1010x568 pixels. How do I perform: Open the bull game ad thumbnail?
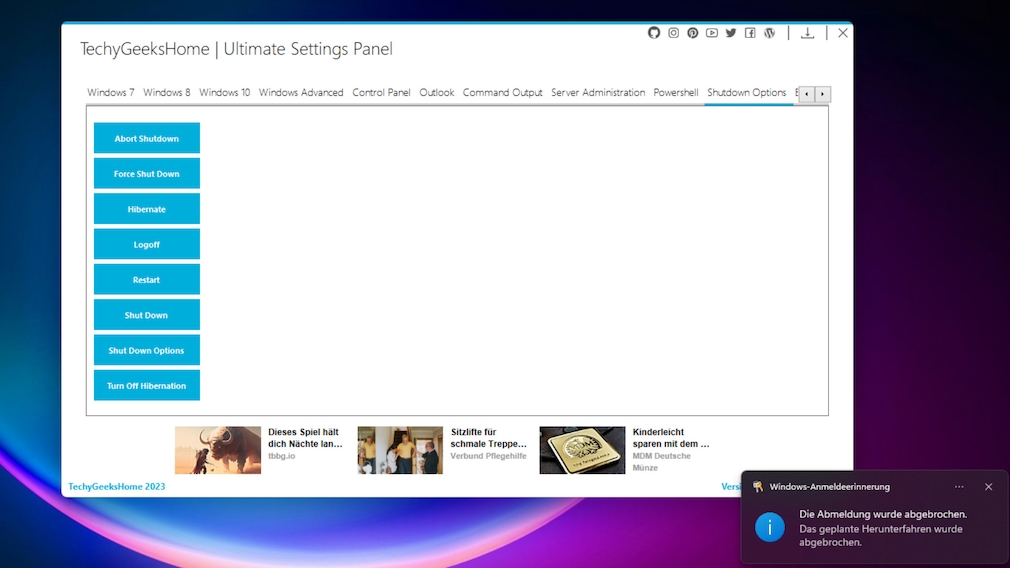(218, 450)
